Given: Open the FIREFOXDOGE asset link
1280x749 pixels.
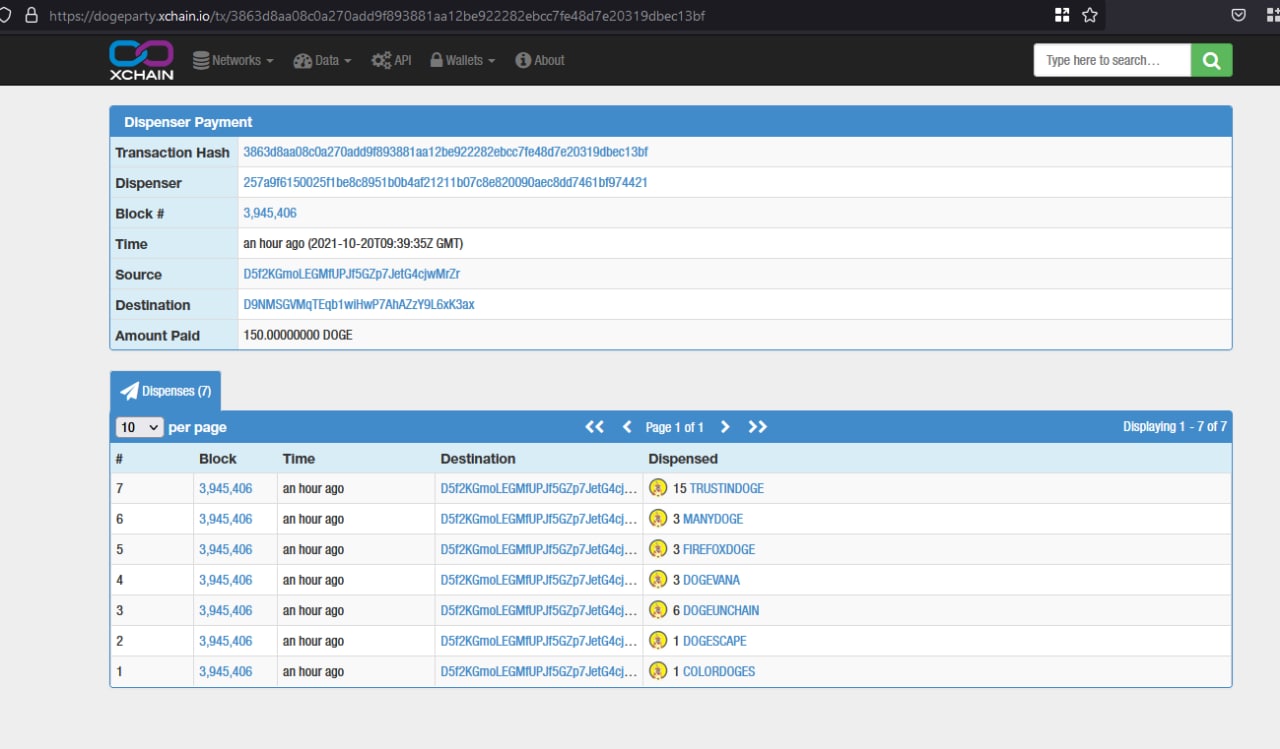Looking at the screenshot, I should tap(719, 549).
